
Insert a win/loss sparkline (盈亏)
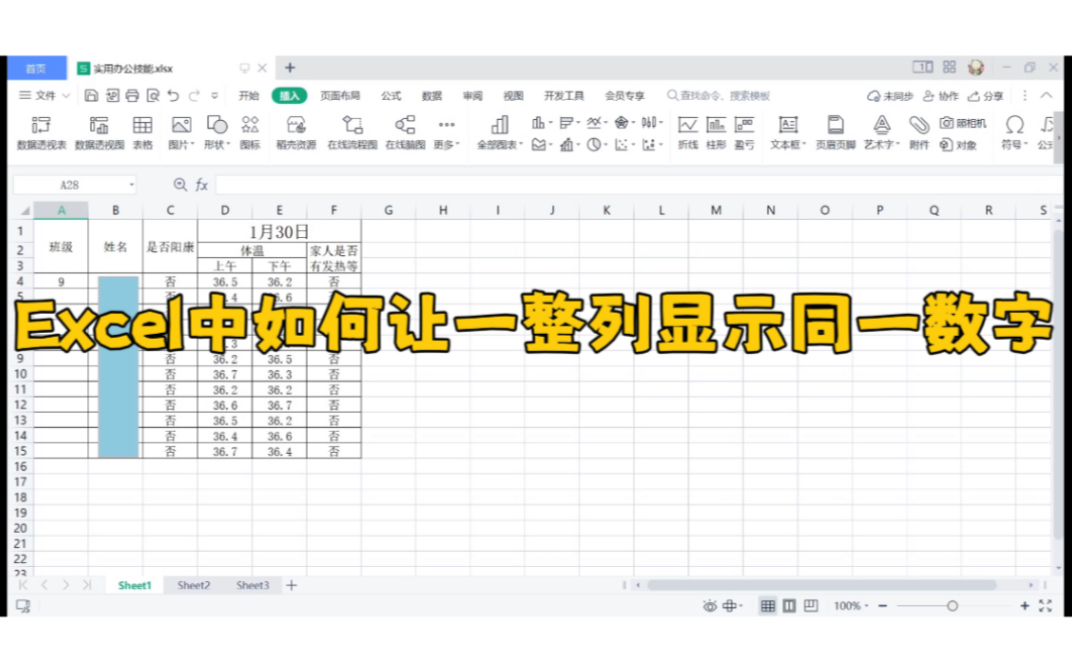[x=744, y=132]
